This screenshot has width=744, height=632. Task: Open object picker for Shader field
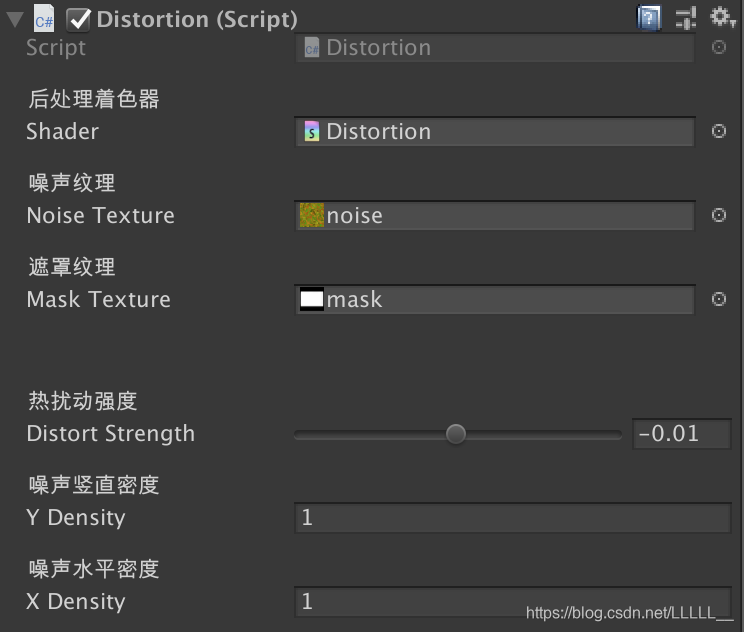click(718, 131)
